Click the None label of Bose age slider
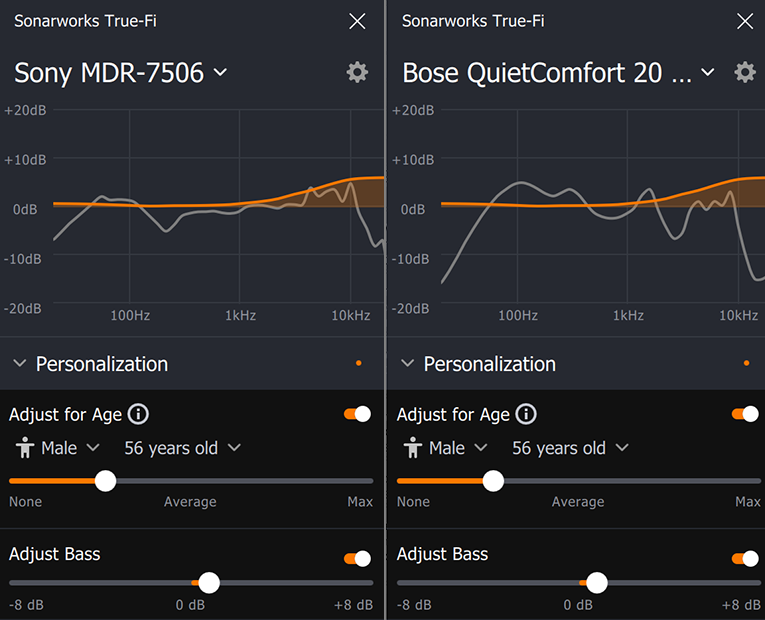The image size is (765, 620). (413, 501)
